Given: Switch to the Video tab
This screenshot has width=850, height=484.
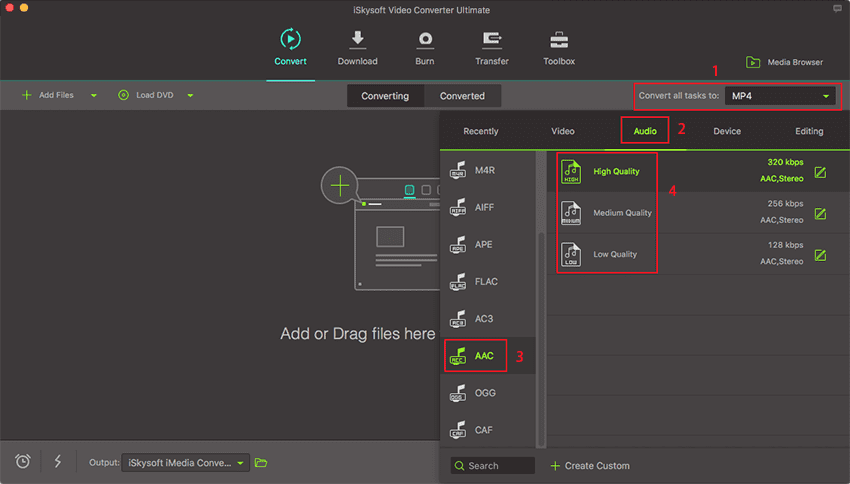Looking at the screenshot, I should pyautogui.click(x=563, y=131).
